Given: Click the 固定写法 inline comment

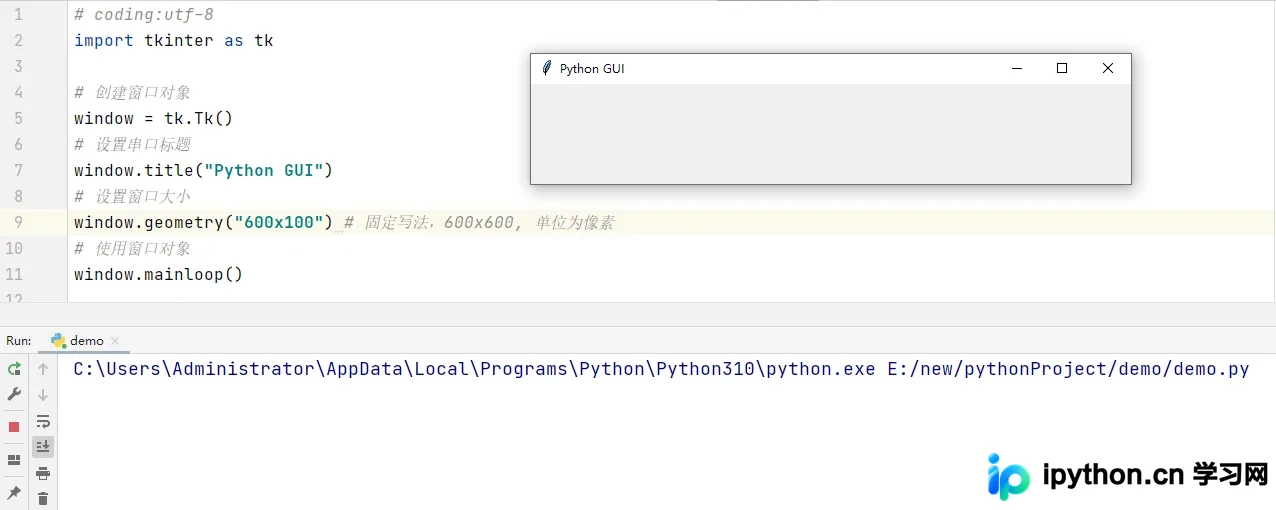Looking at the screenshot, I should (479, 222).
